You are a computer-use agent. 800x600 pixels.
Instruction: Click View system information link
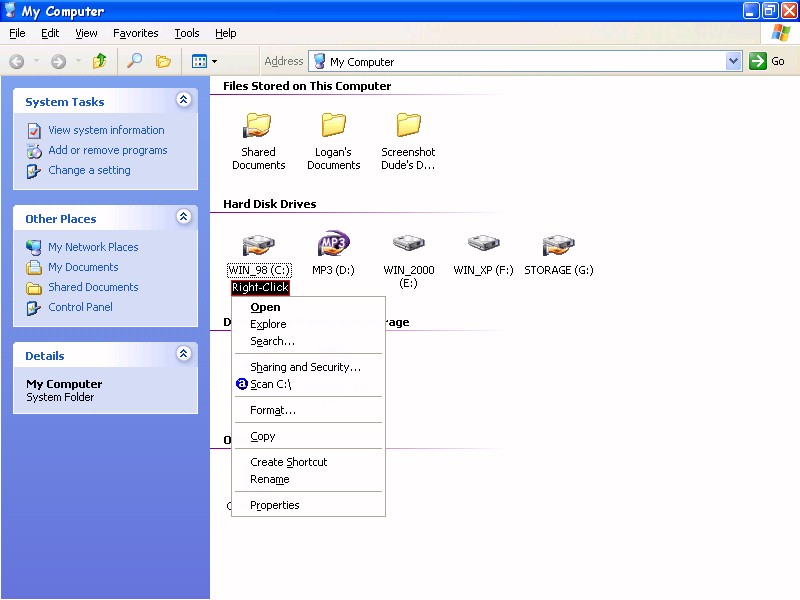coord(106,130)
